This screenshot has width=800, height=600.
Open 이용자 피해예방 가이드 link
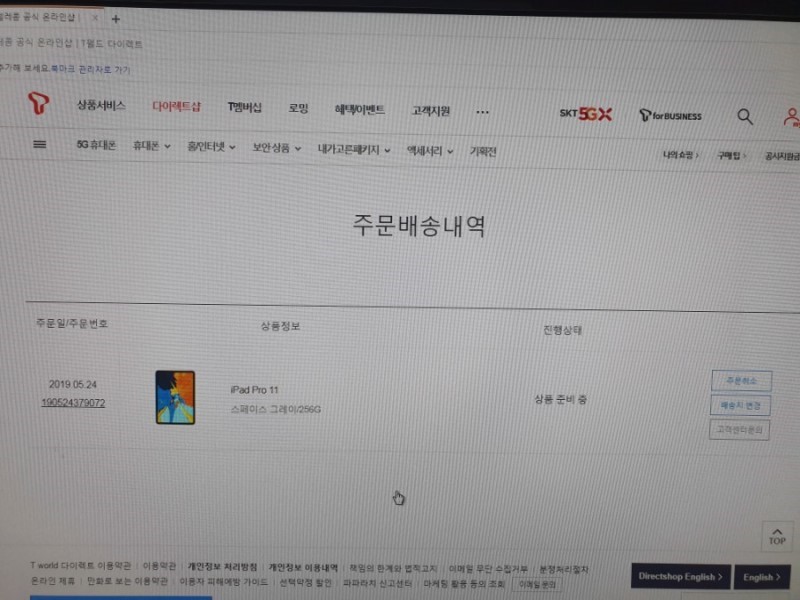point(223,582)
